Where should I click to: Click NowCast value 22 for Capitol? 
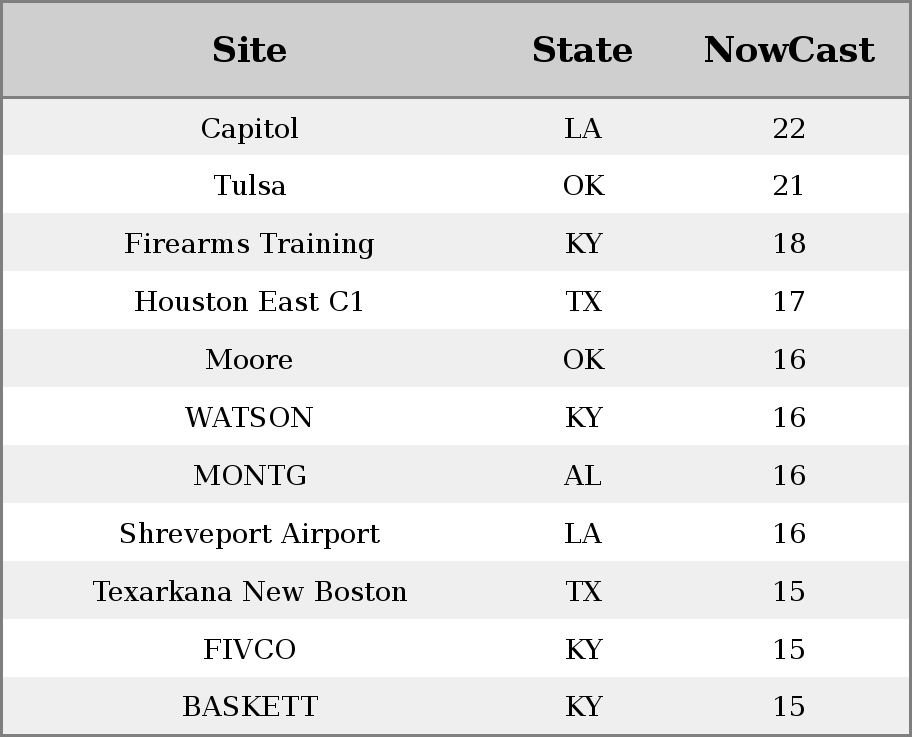click(x=789, y=128)
